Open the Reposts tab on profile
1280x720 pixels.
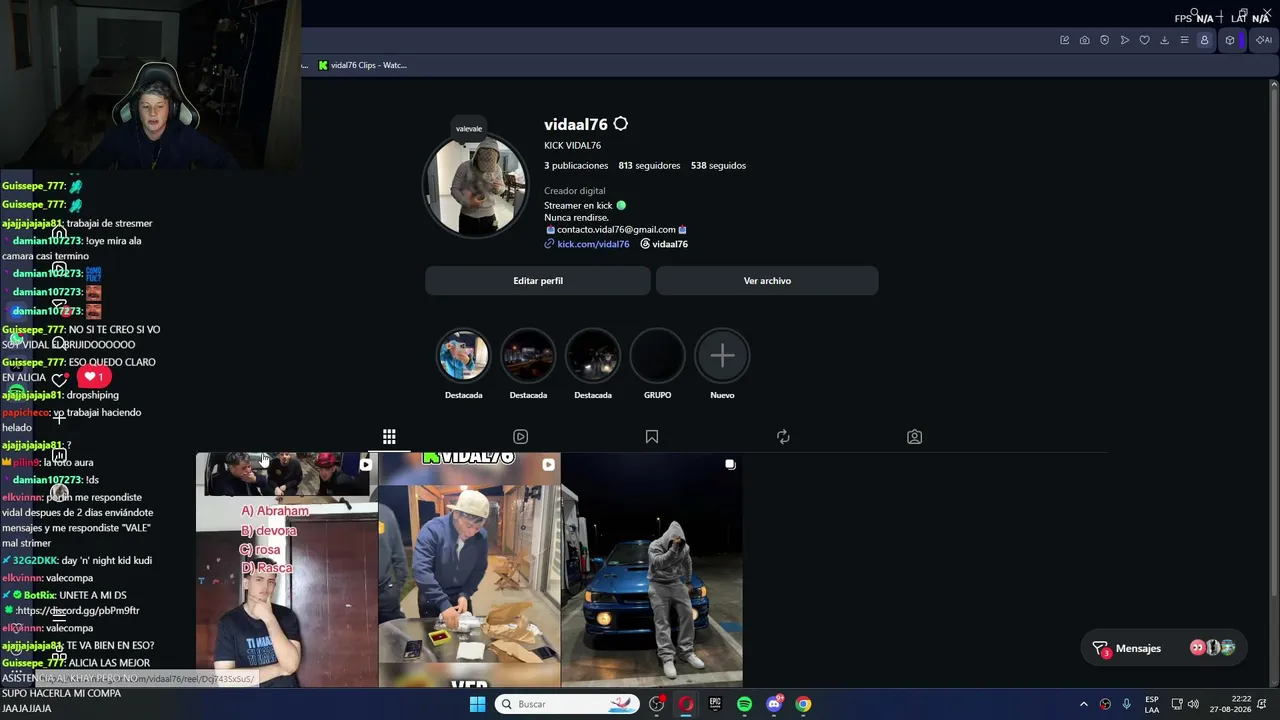pos(783,437)
